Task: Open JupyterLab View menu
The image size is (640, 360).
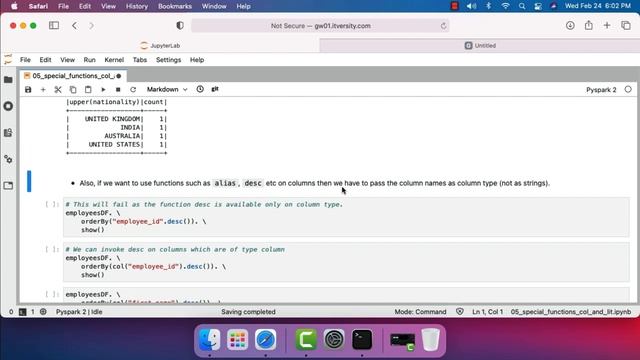Action: coord(67,60)
